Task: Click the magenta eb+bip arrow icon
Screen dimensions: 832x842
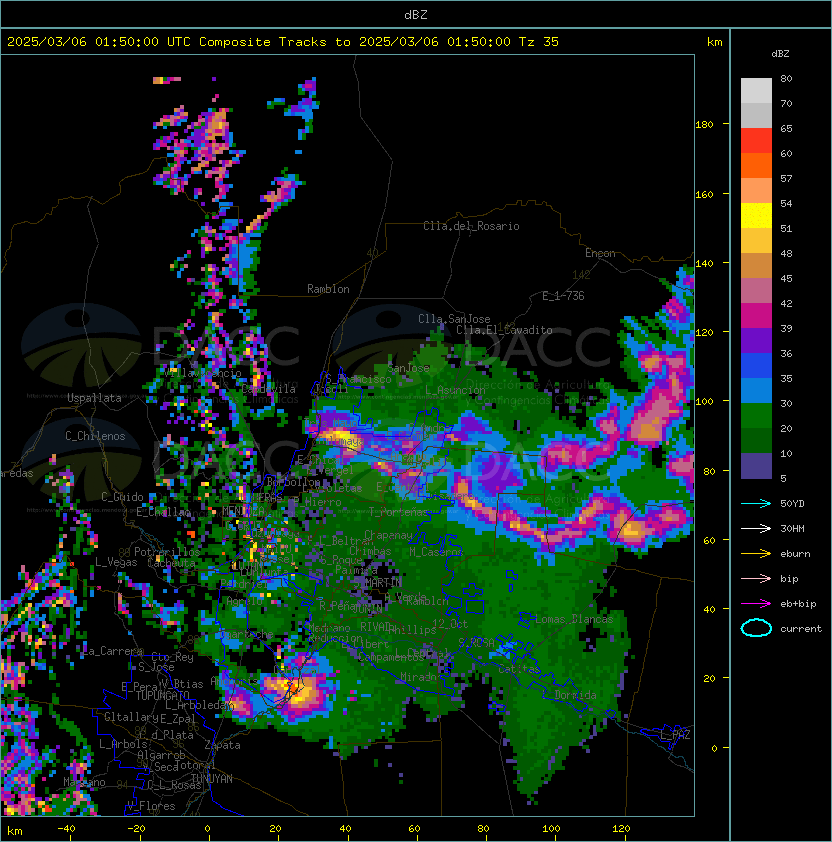Action: coord(756,604)
